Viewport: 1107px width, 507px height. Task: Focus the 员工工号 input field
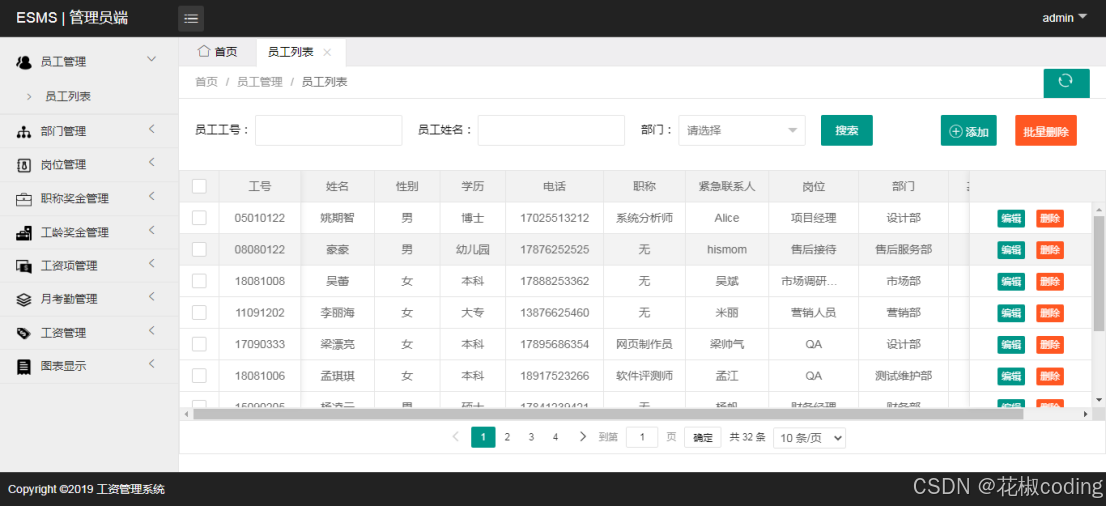tap(328, 131)
